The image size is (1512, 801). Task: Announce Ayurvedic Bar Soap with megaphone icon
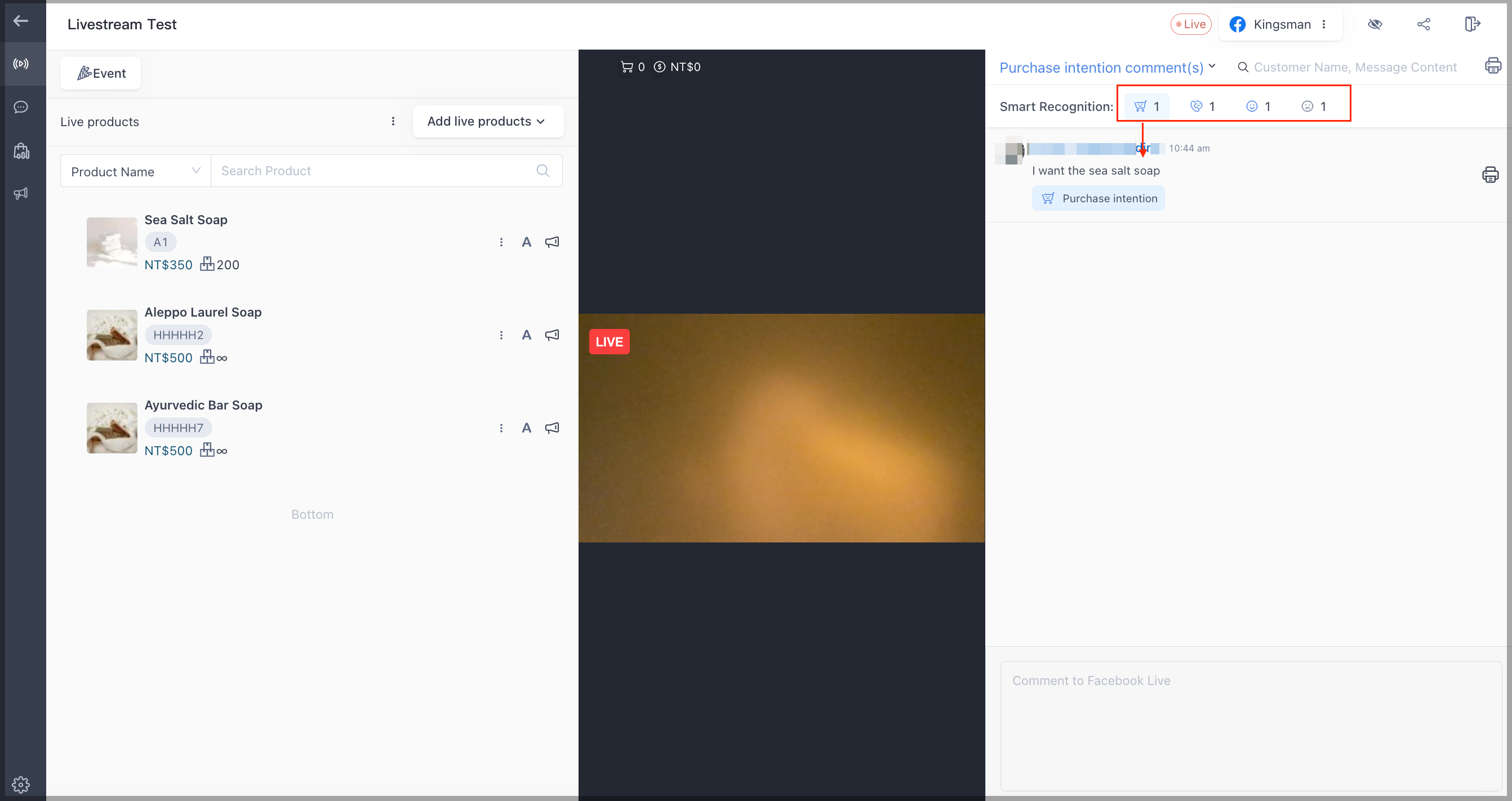coord(552,428)
